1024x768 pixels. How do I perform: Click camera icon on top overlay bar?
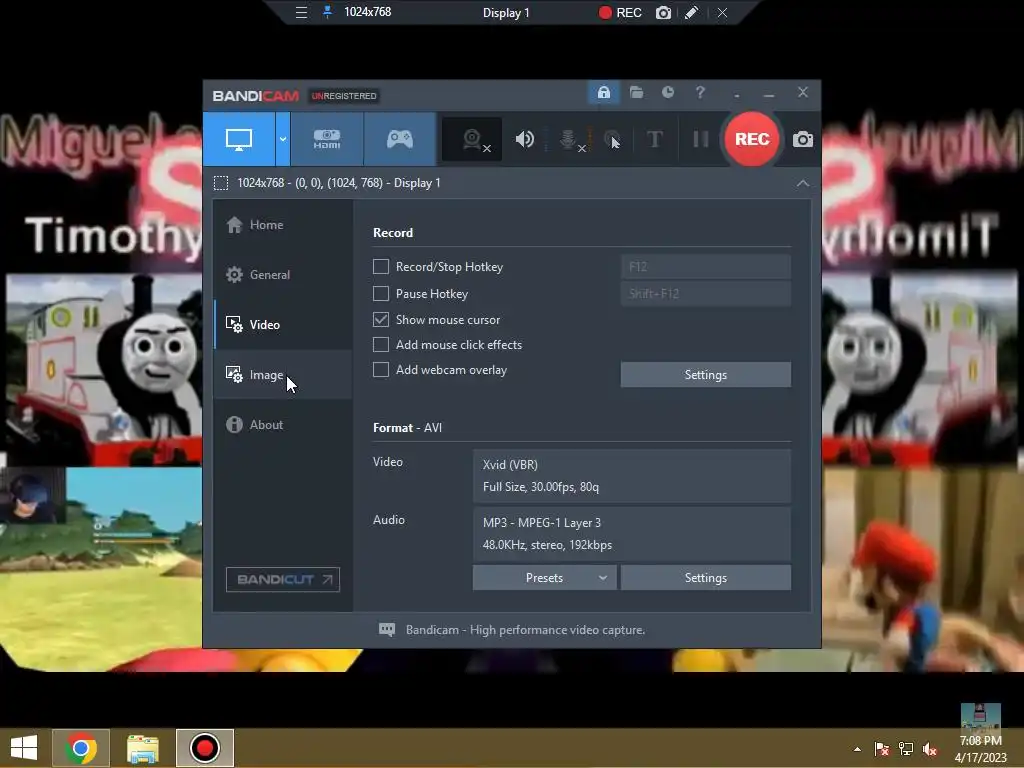click(x=663, y=12)
